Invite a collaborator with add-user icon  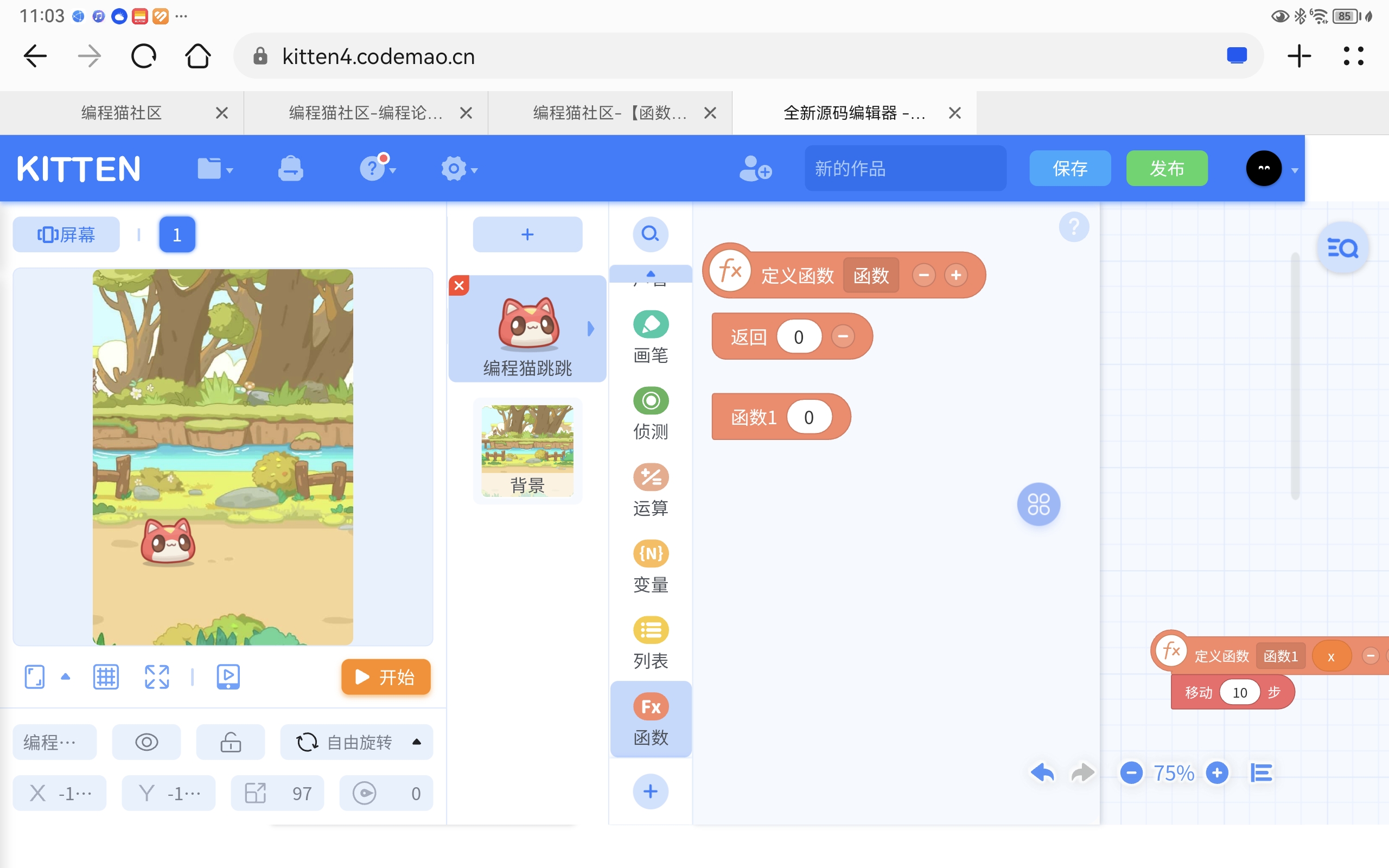pyautogui.click(x=755, y=169)
